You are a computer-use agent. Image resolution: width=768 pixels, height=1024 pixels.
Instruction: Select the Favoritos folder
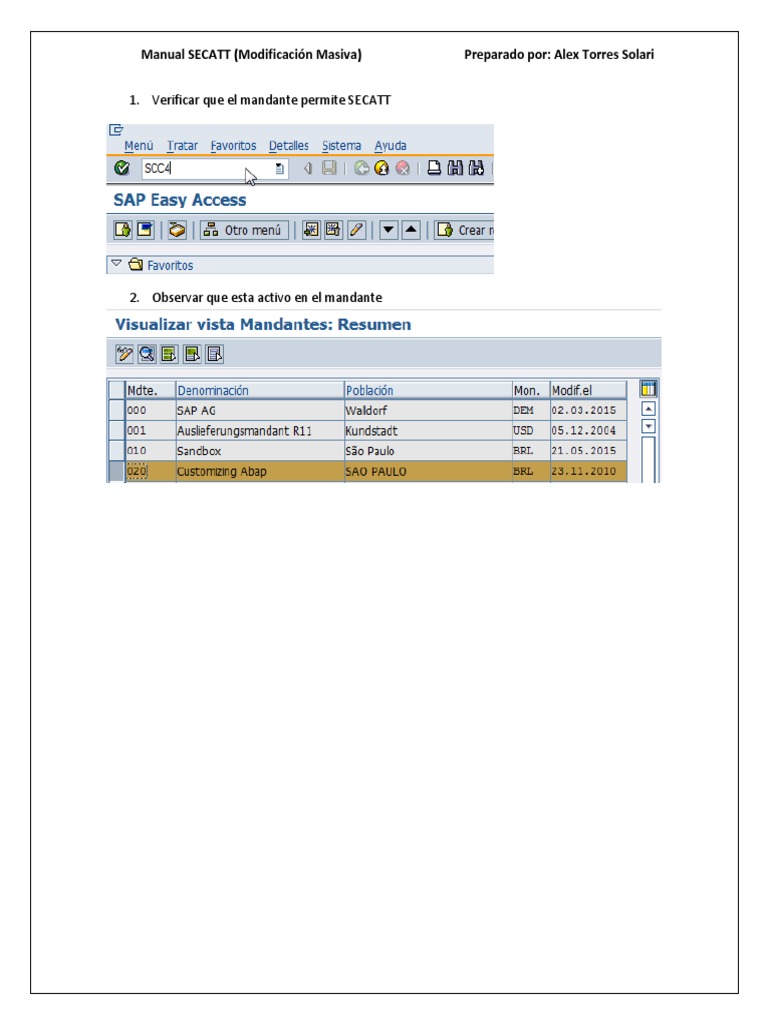[x=161, y=265]
